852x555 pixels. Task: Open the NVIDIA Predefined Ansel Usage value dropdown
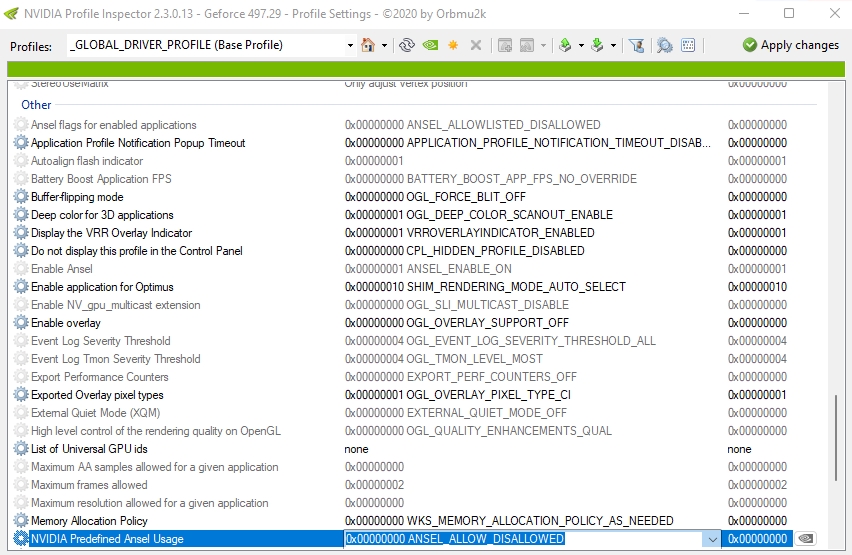[711, 539]
